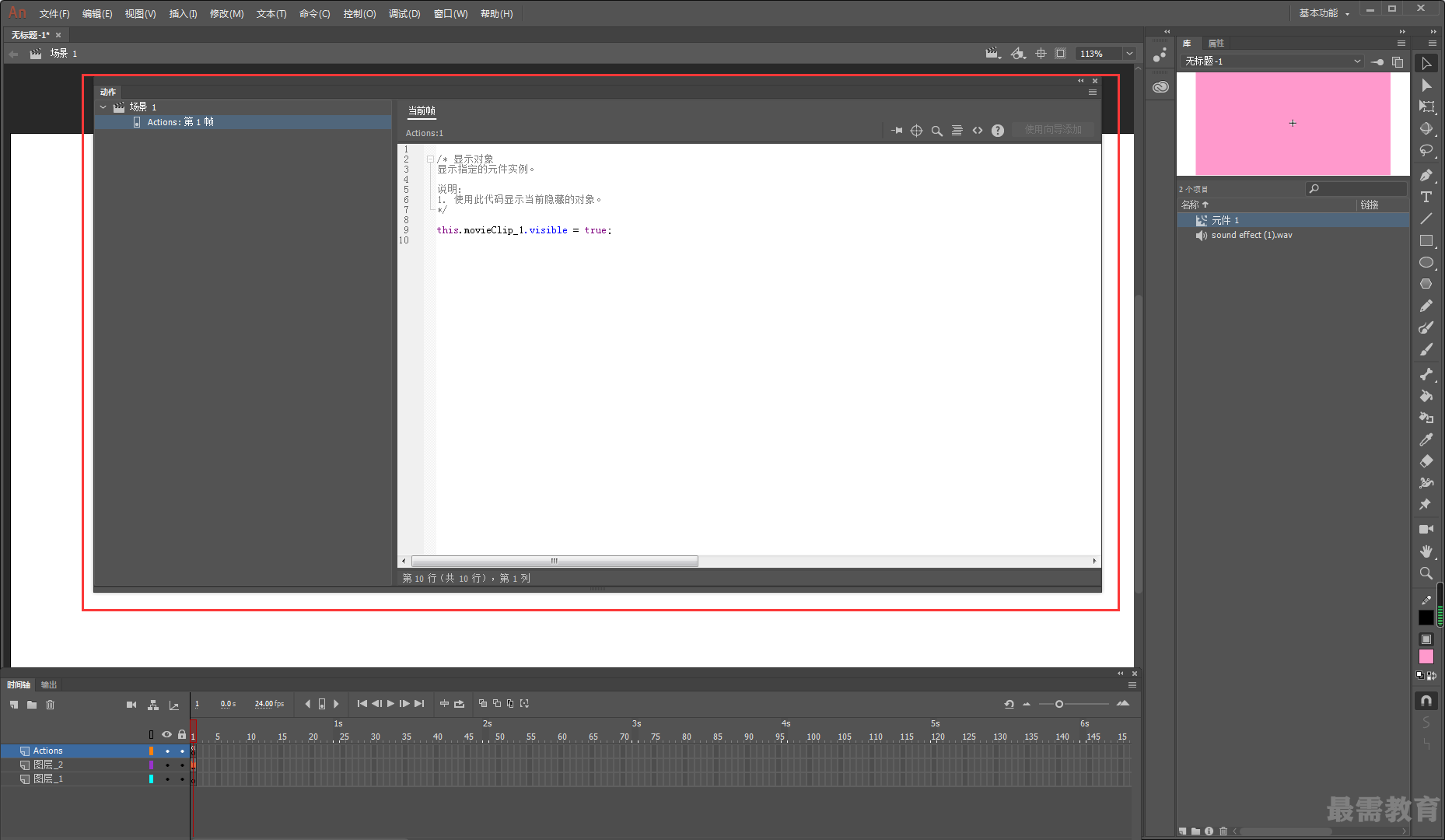Click the format code icon
The width and height of the screenshot is (1445, 840).
click(957, 131)
